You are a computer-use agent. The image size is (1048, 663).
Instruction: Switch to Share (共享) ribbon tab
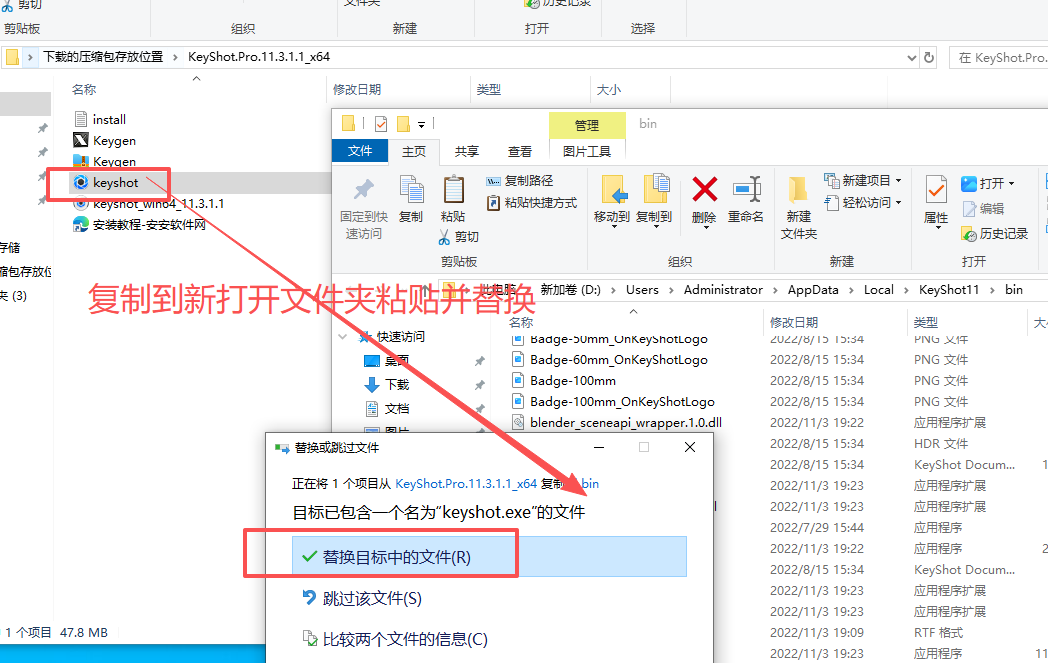click(x=467, y=151)
